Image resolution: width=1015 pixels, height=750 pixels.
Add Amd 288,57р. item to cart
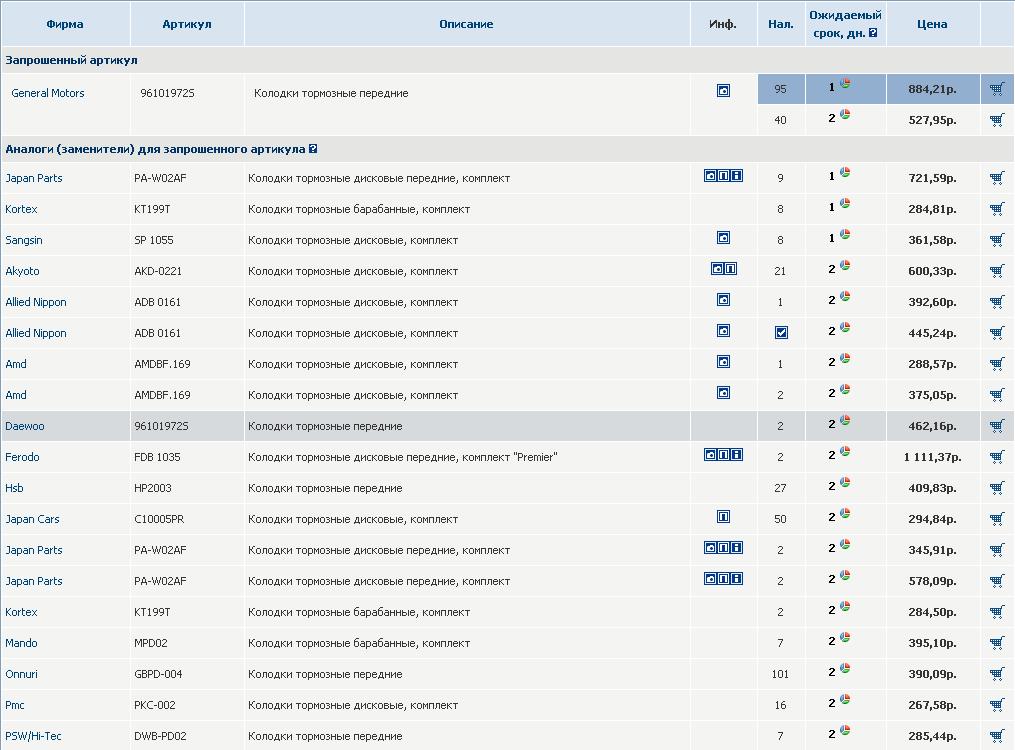[x=997, y=364]
